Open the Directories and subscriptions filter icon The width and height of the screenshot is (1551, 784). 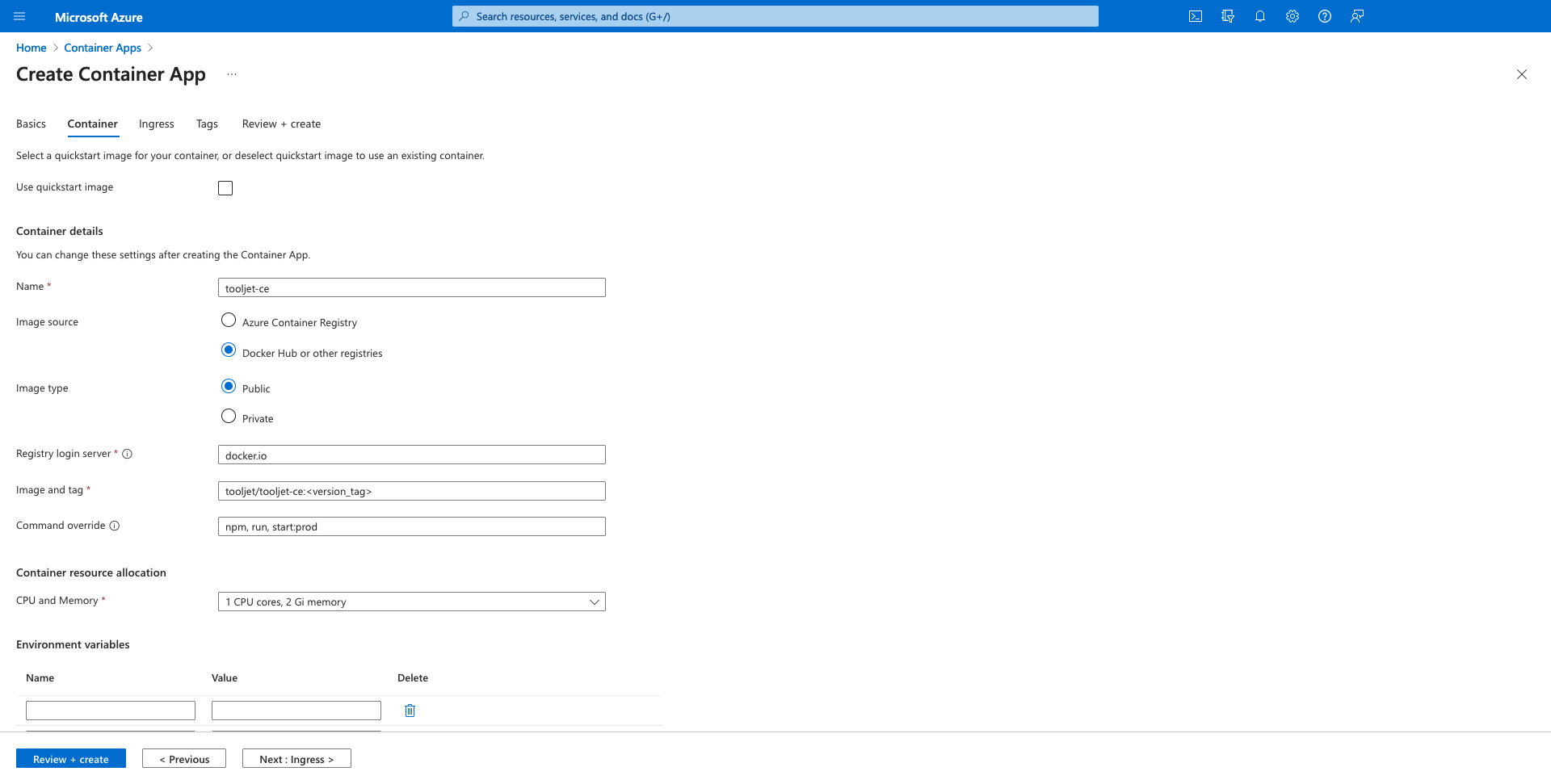click(x=1228, y=16)
